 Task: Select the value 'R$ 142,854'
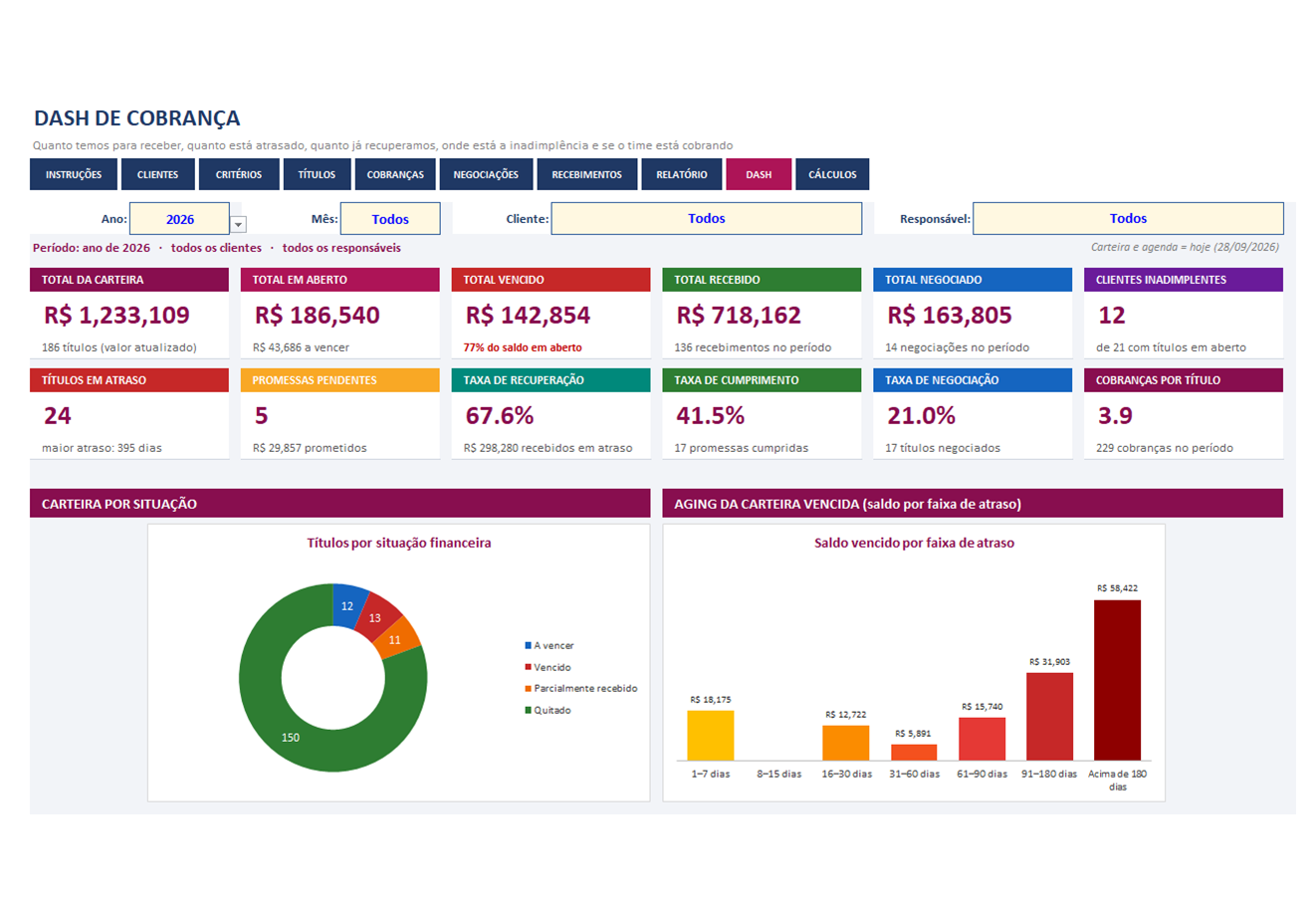click(x=528, y=316)
